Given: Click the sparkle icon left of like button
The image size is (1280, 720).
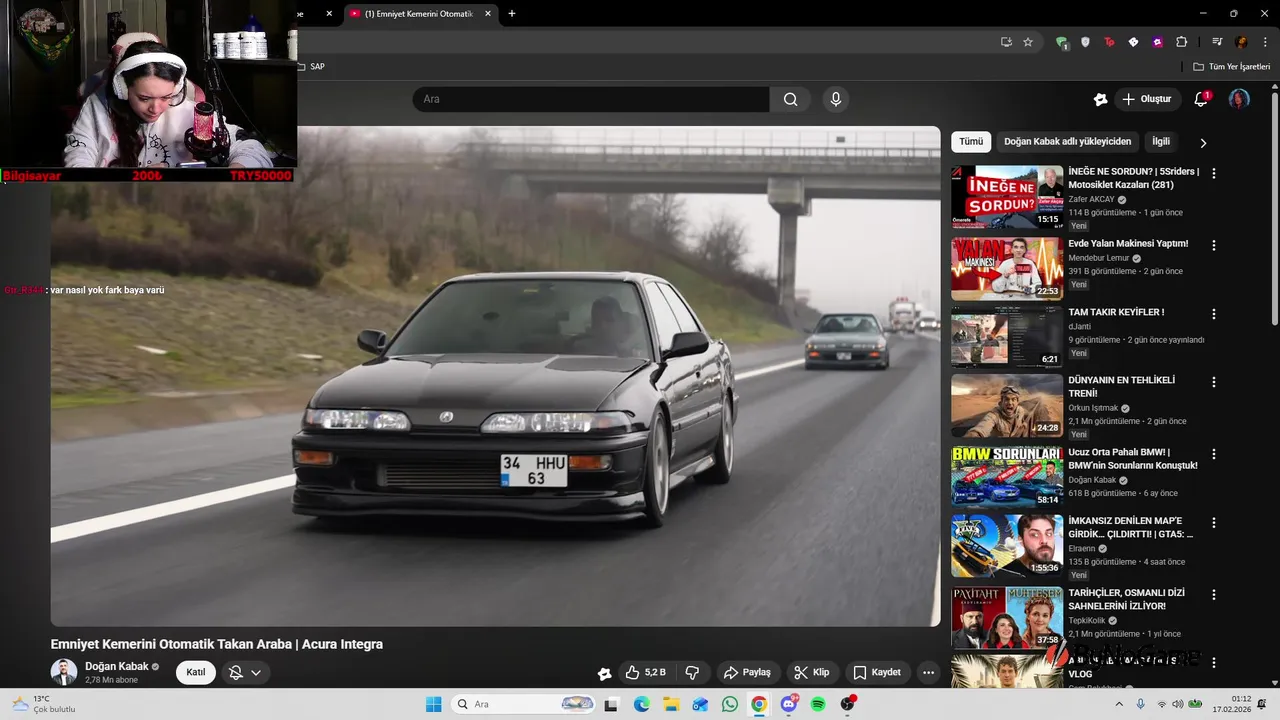Looking at the screenshot, I should [604, 673].
